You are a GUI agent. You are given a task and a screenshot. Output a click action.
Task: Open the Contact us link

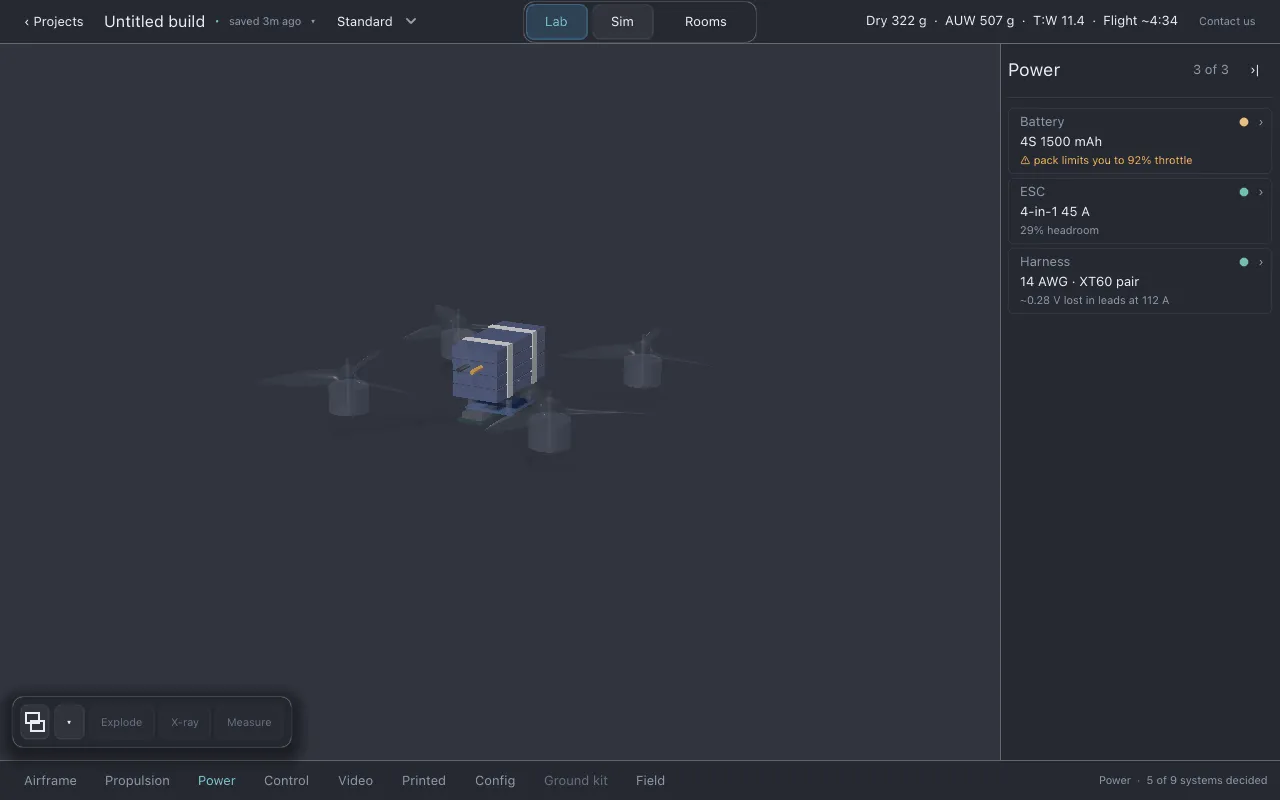(1227, 21)
